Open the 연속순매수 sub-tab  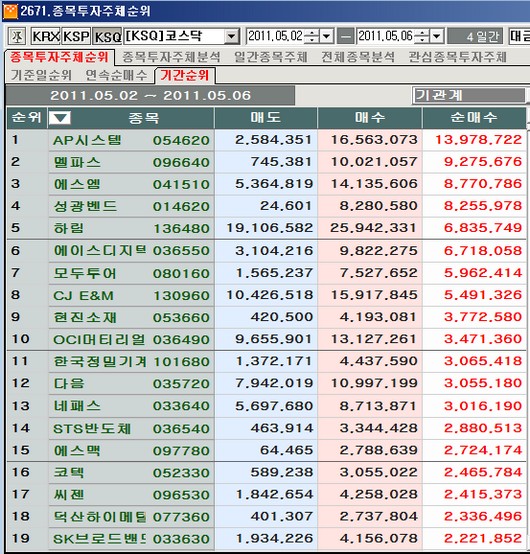point(116,75)
